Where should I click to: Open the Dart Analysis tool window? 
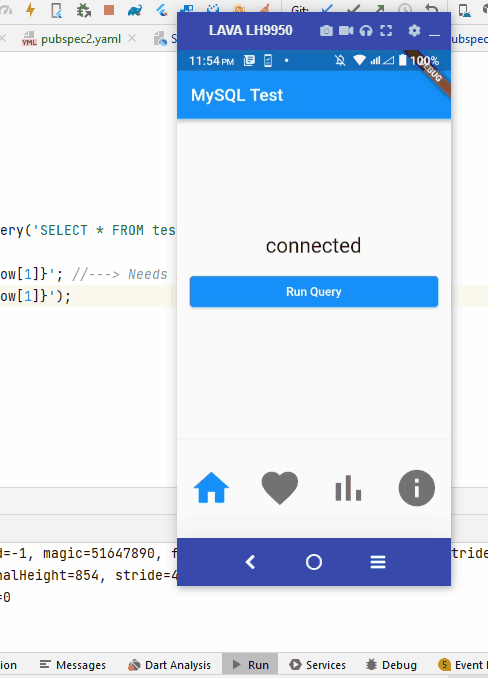[x=169, y=665]
